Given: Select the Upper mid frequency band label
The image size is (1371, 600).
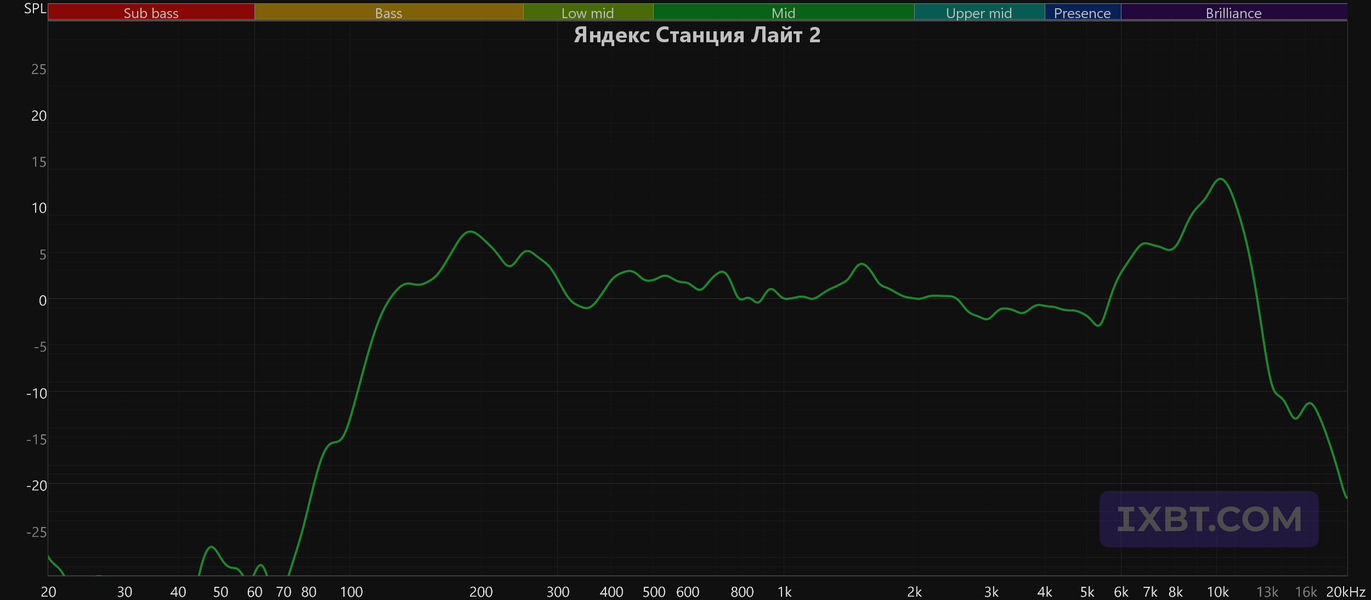Looking at the screenshot, I should pyautogui.click(x=979, y=13).
